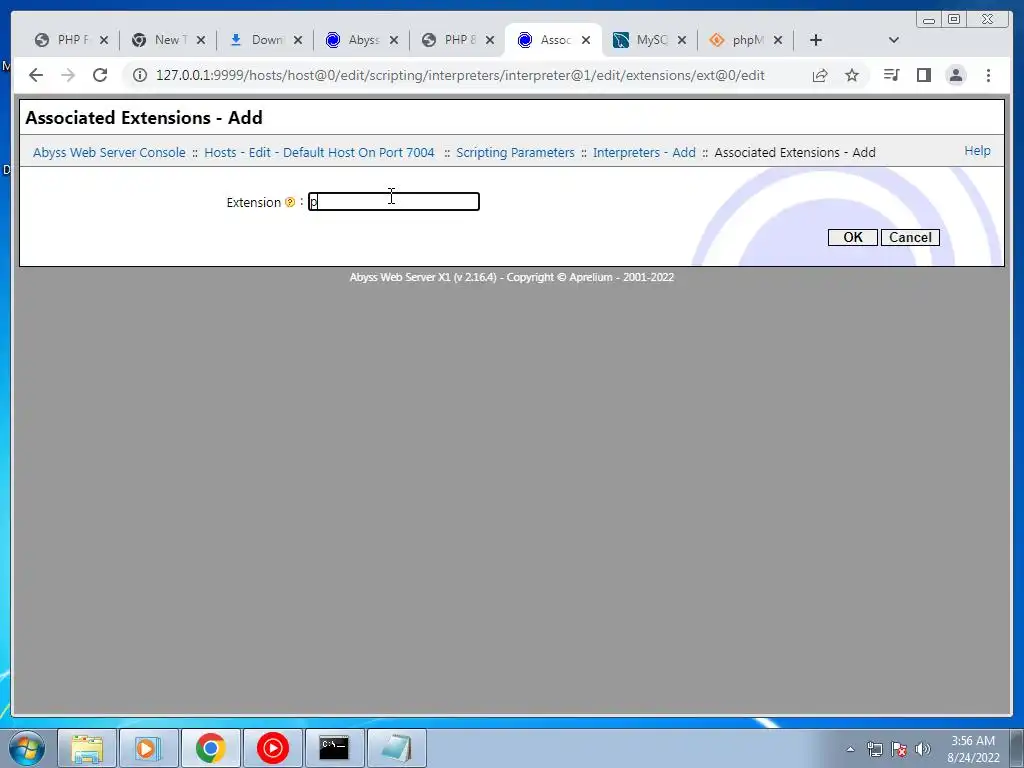Open the media player taskbar icon
Screen dimensions: 1024x768
coord(148,748)
